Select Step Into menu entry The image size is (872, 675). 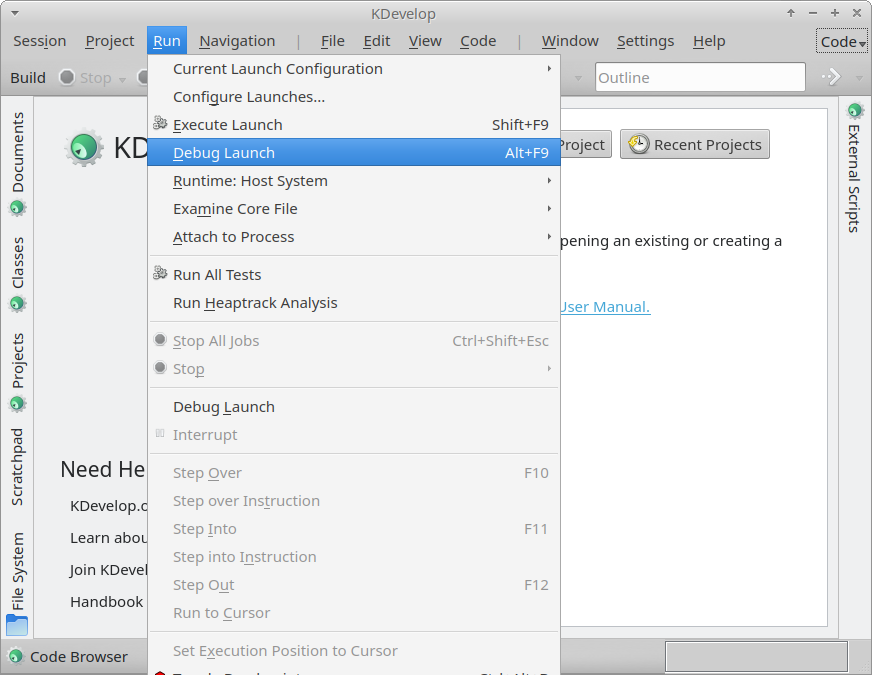(354, 529)
